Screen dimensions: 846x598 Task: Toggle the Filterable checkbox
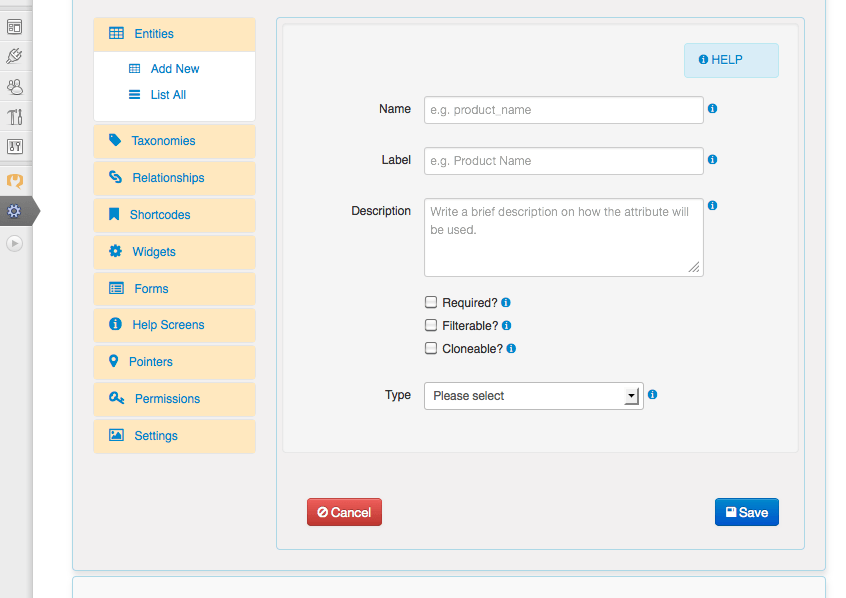[x=431, y=325]
